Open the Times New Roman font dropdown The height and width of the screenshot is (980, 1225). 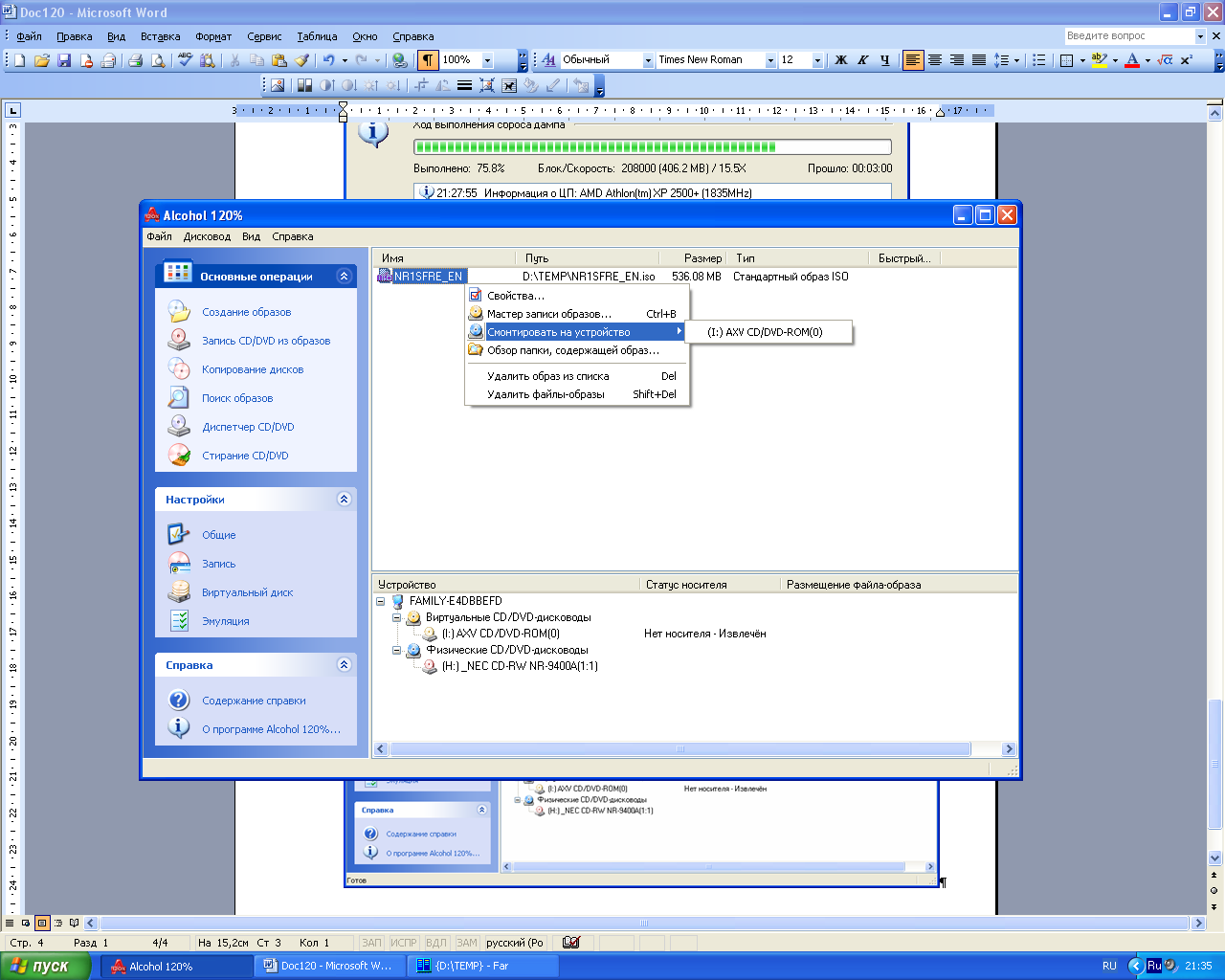click(x=770, y=59)
